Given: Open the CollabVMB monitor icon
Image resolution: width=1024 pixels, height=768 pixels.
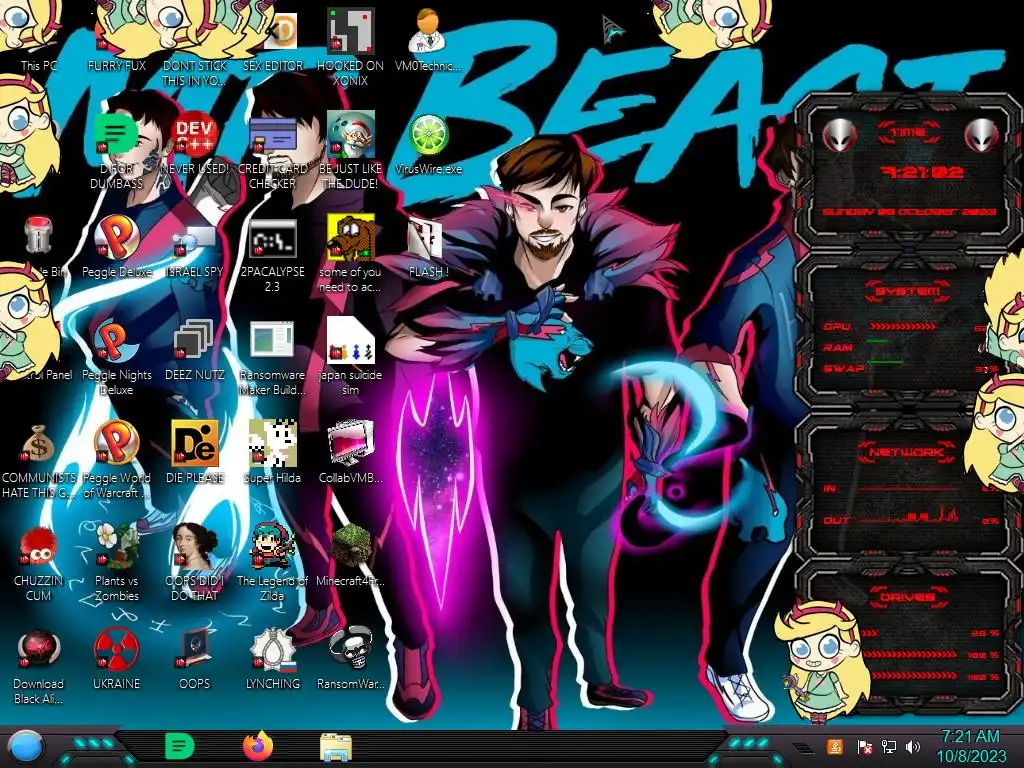Looking at the screenshot, I should 351,443.
